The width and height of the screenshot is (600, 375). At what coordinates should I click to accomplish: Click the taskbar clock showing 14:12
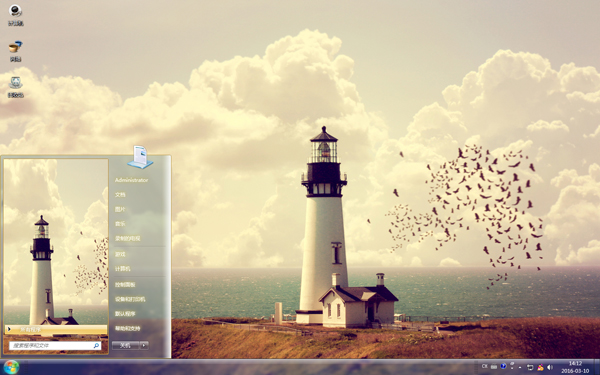click(x=575, y=367)
